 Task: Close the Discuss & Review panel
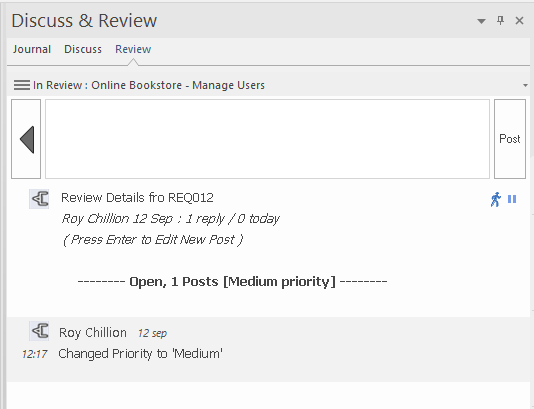pos(519,21)
